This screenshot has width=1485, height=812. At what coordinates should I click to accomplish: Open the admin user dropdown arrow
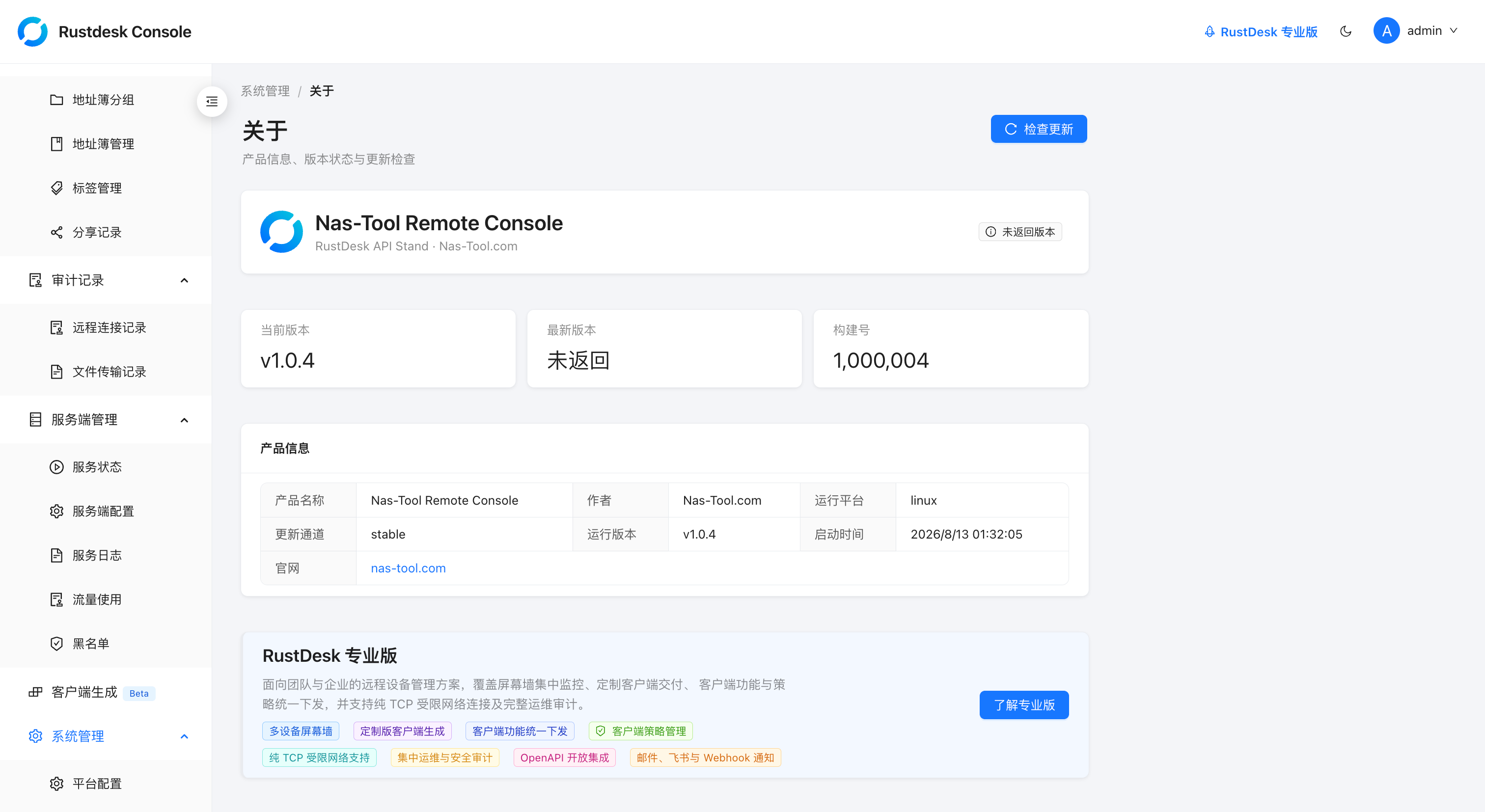click(1454, 31)
